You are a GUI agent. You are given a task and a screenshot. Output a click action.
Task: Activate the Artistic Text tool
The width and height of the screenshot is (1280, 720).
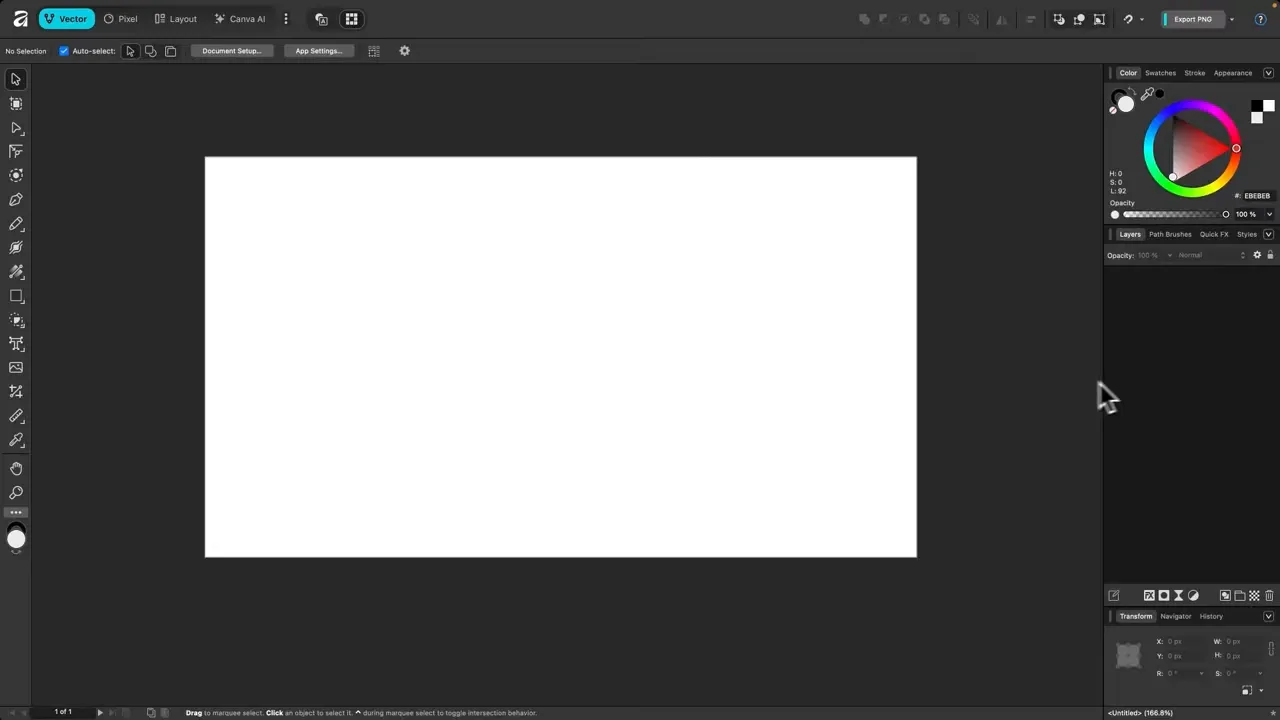[16, 344]
